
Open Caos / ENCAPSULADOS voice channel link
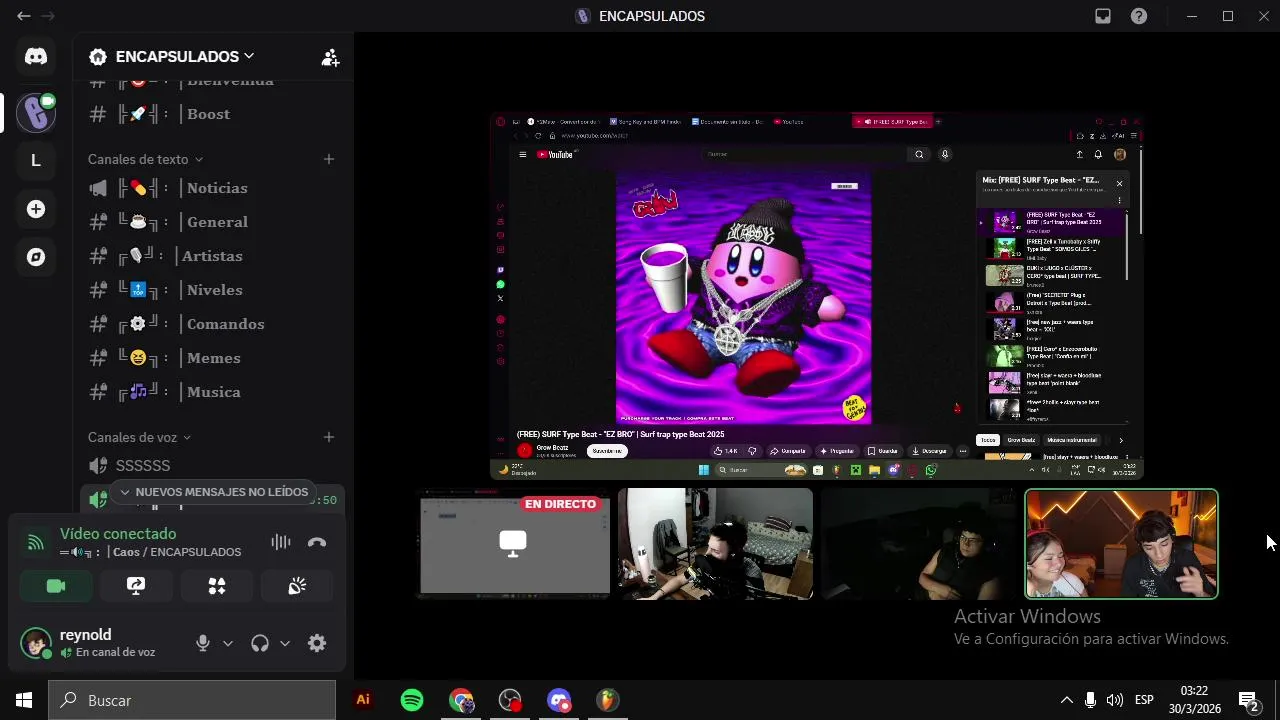click(176, 552)
